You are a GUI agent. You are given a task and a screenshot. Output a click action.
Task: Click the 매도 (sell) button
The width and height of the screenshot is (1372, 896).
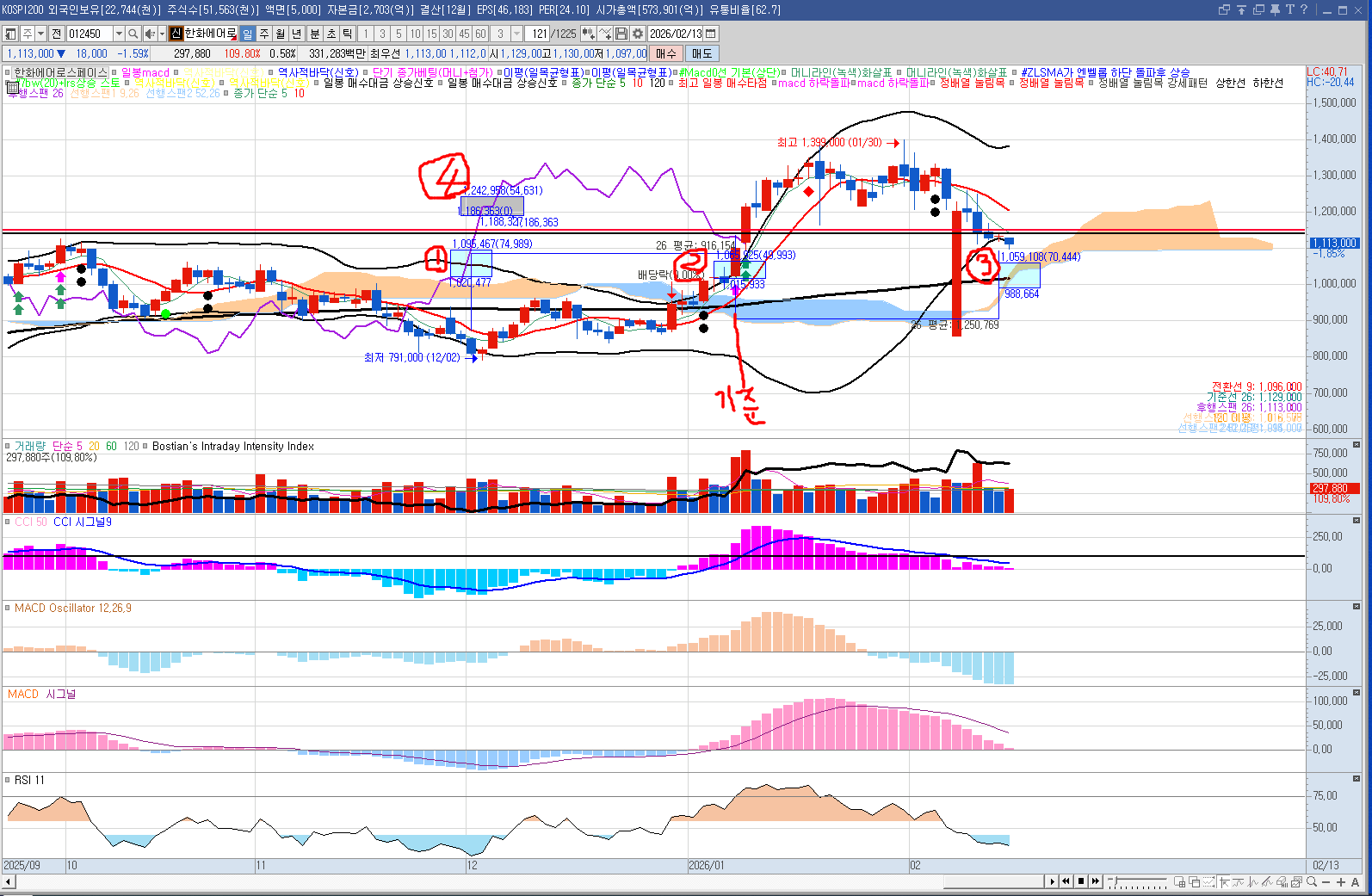[702, 53]
